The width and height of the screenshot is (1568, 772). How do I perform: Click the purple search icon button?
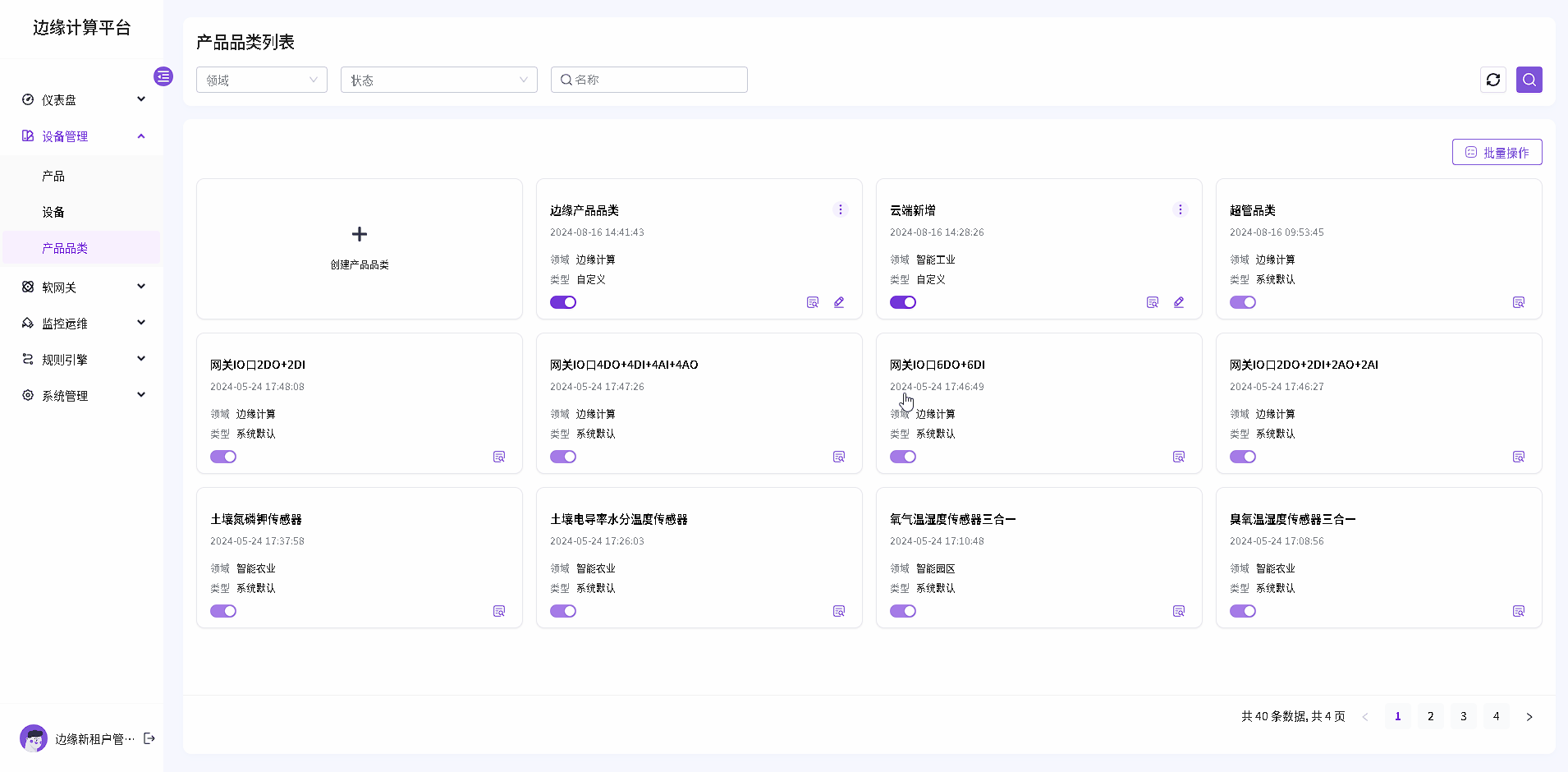(x=1529, y=80)
